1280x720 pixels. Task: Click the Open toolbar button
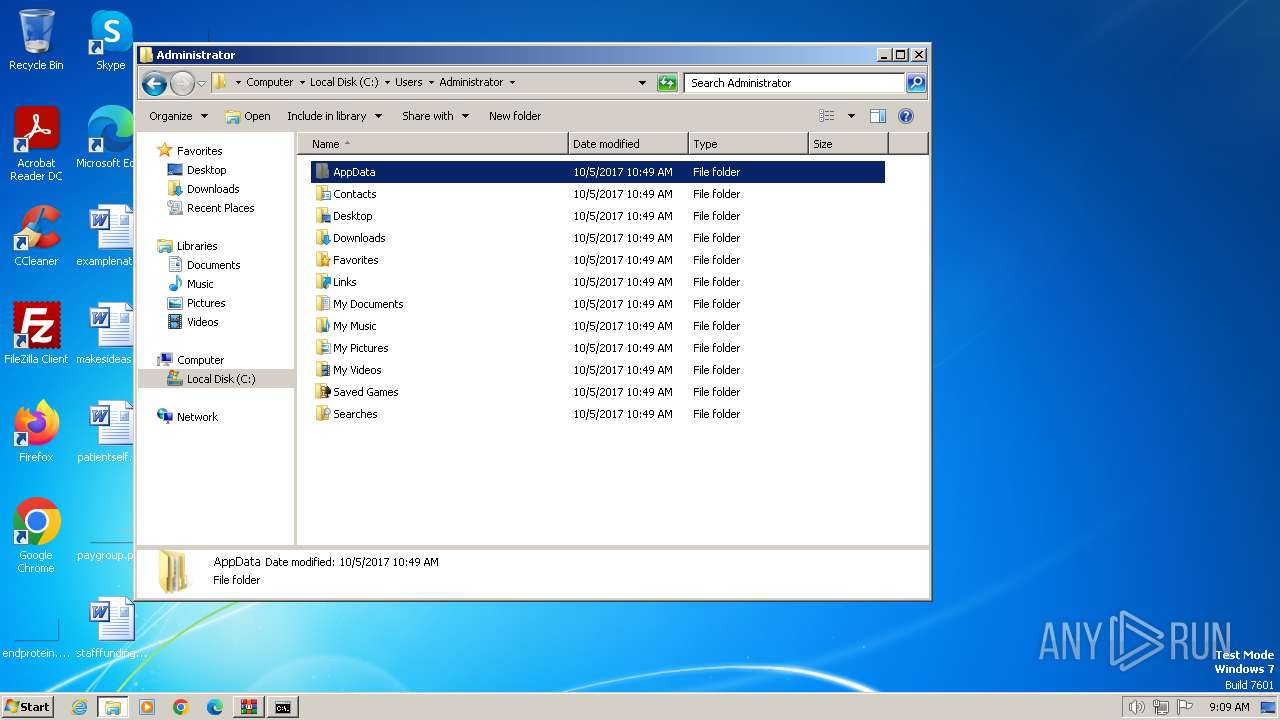[248, 116]
